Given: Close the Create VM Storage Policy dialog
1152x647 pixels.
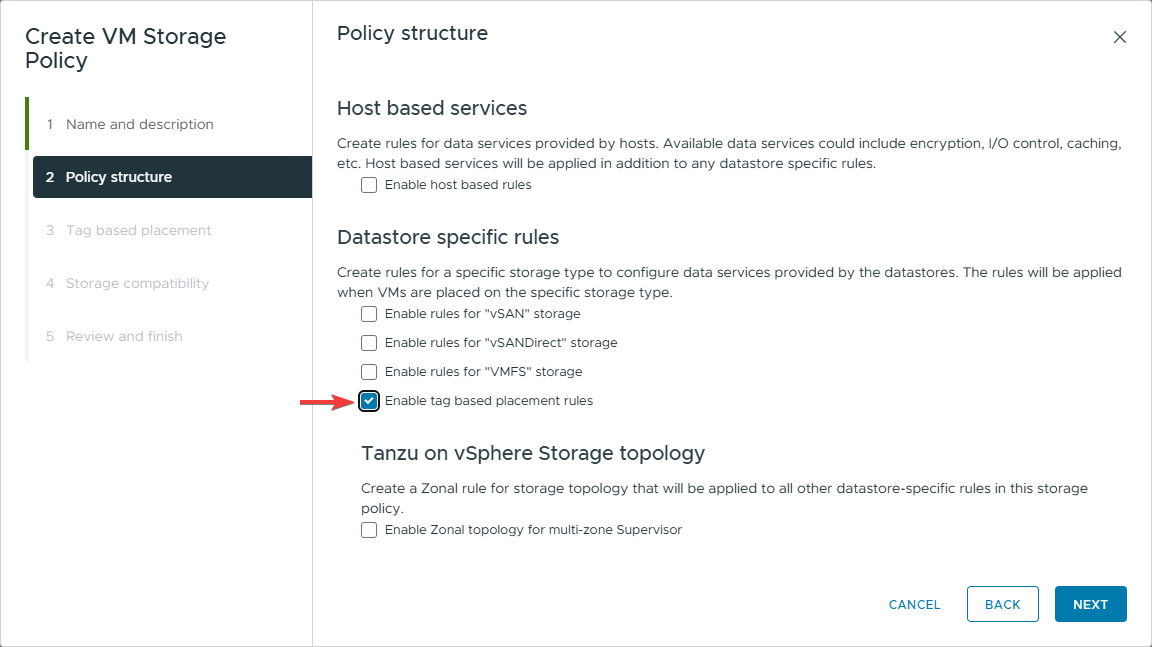Looking at the screenshot, I should point(1119,38).
